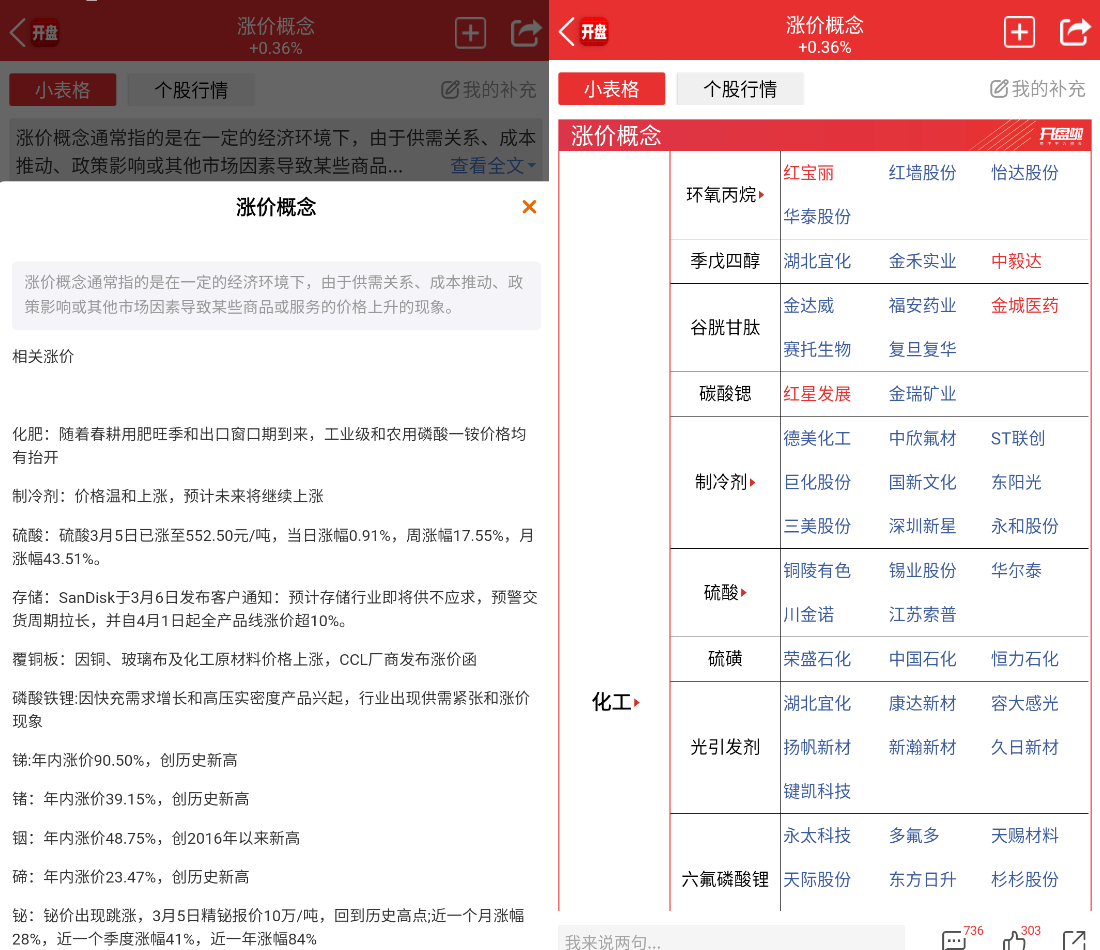Expand the 制冷剂 category arrow

tap(752, 482)
